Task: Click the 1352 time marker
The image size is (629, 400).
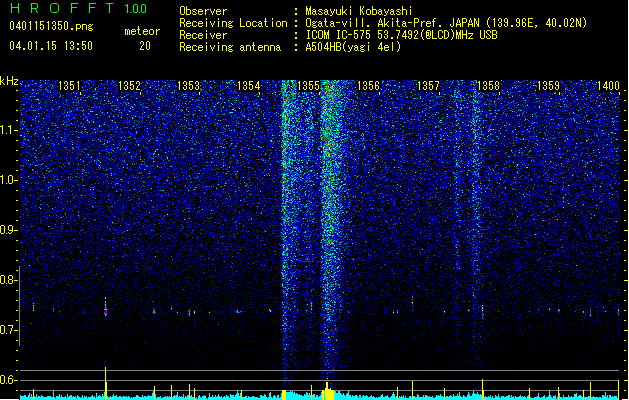Action: point(130,85)
